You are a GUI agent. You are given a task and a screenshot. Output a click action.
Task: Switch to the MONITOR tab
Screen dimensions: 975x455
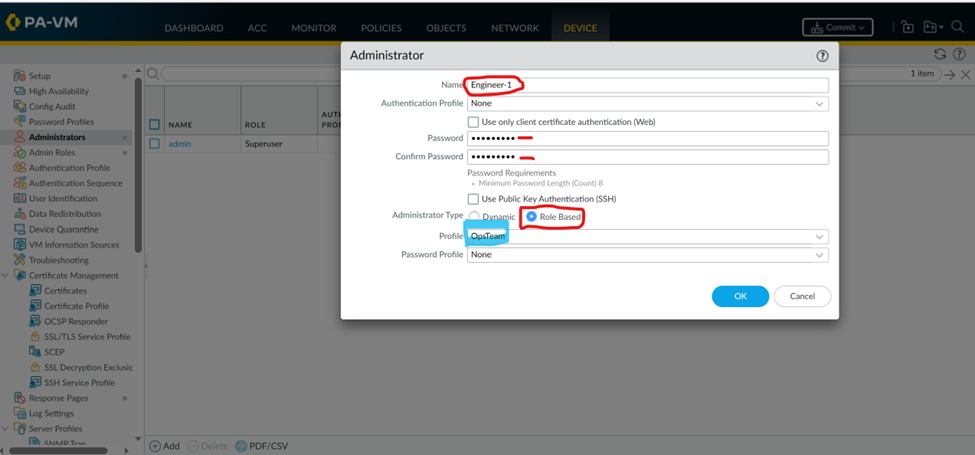click(x=314, y=28)
